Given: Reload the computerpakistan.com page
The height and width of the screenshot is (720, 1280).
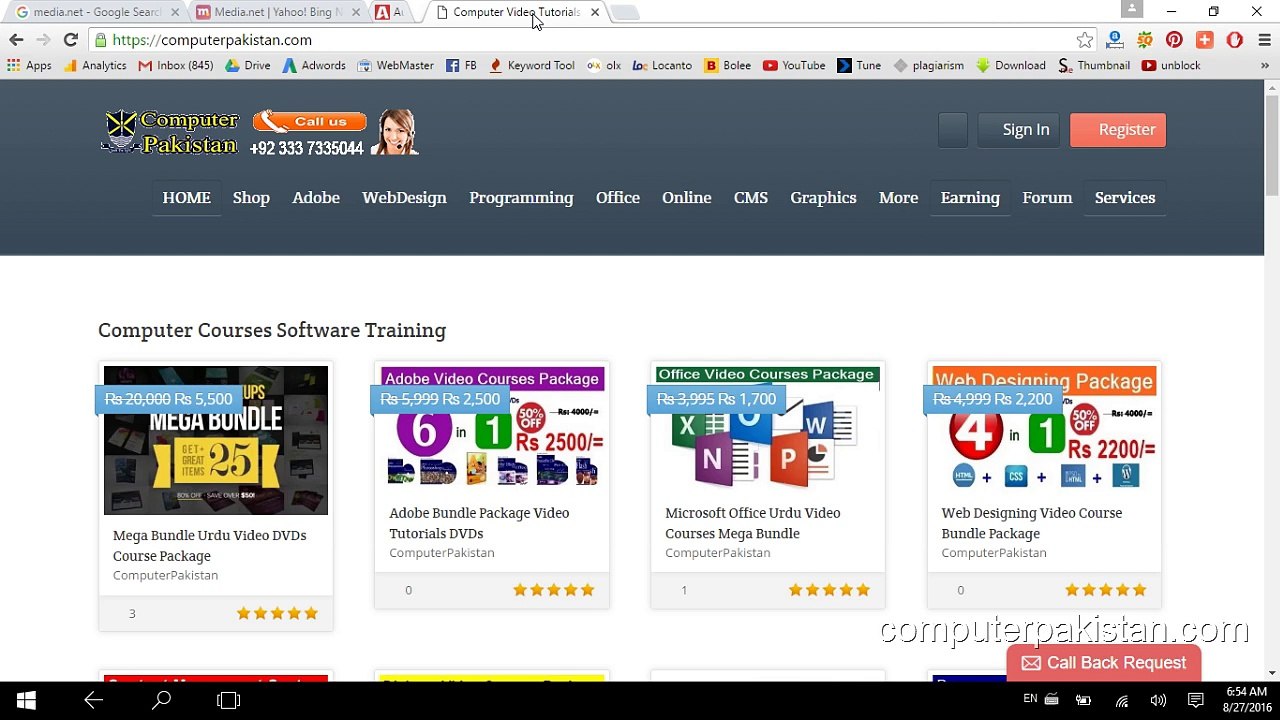Looking at the screenshot, I should pyautogui.click(x=70, y=40).
